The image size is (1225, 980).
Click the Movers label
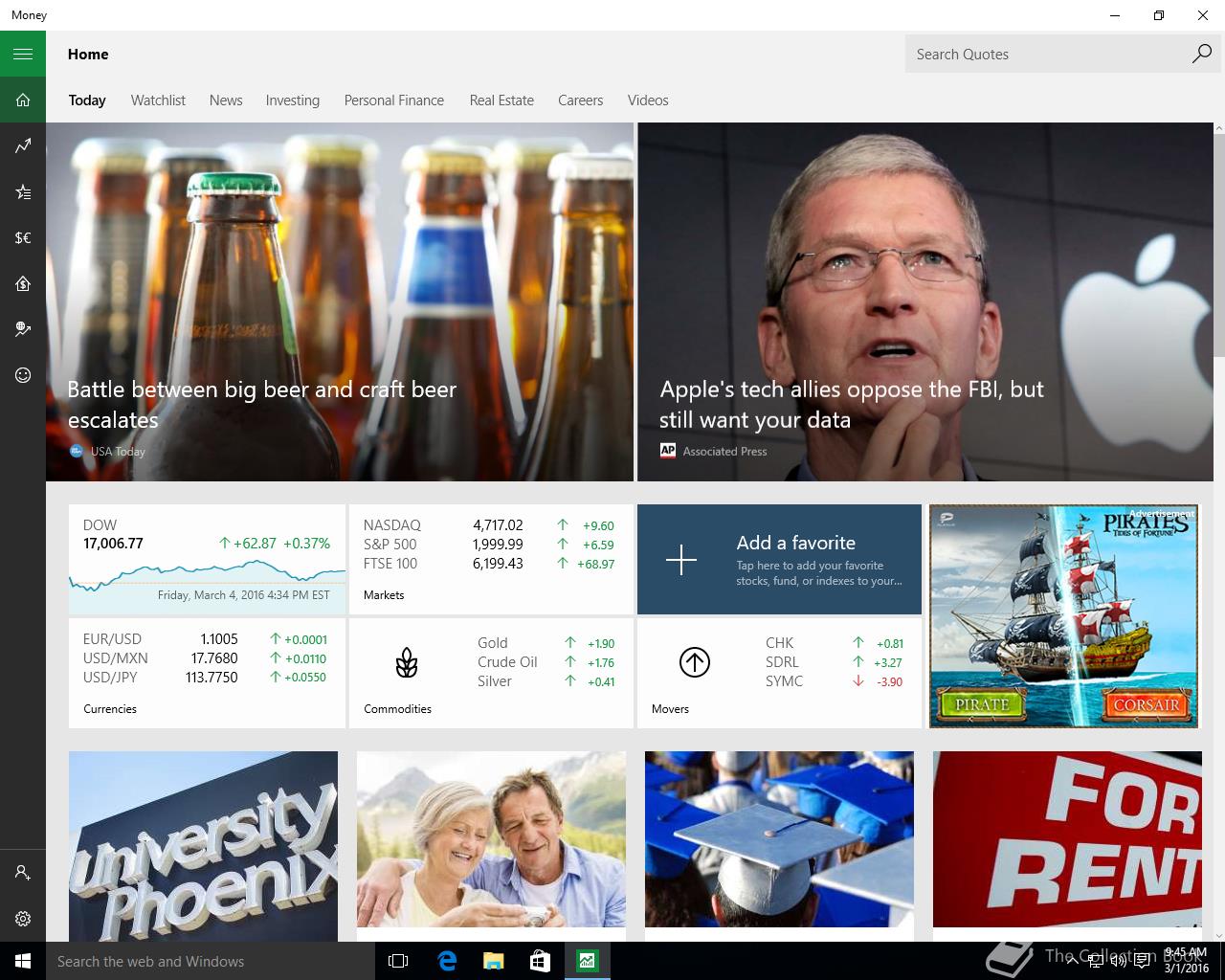[x=670, y=709]
